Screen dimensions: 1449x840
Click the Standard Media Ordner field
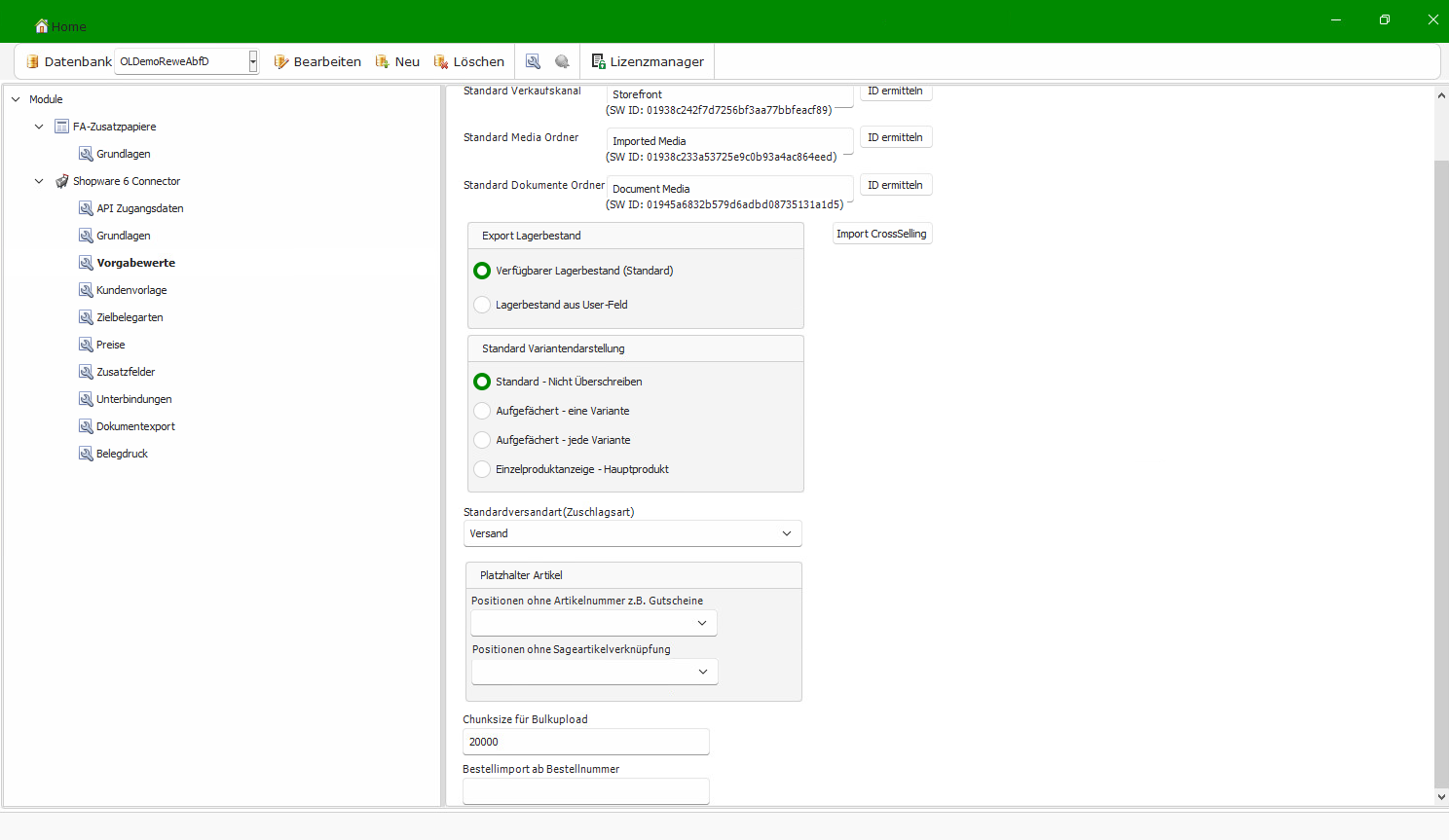tap(730, 141)
